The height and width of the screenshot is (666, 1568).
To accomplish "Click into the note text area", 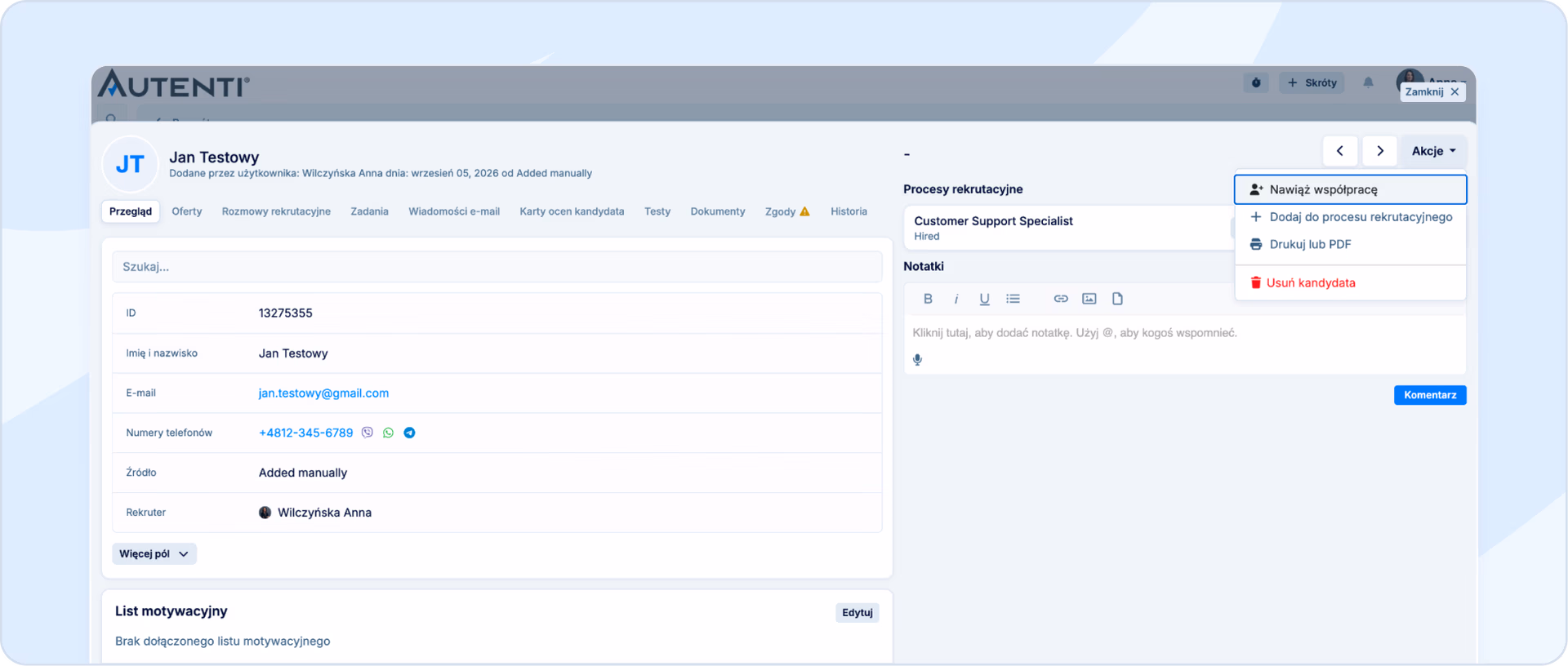I will [x=1184, y=333].
